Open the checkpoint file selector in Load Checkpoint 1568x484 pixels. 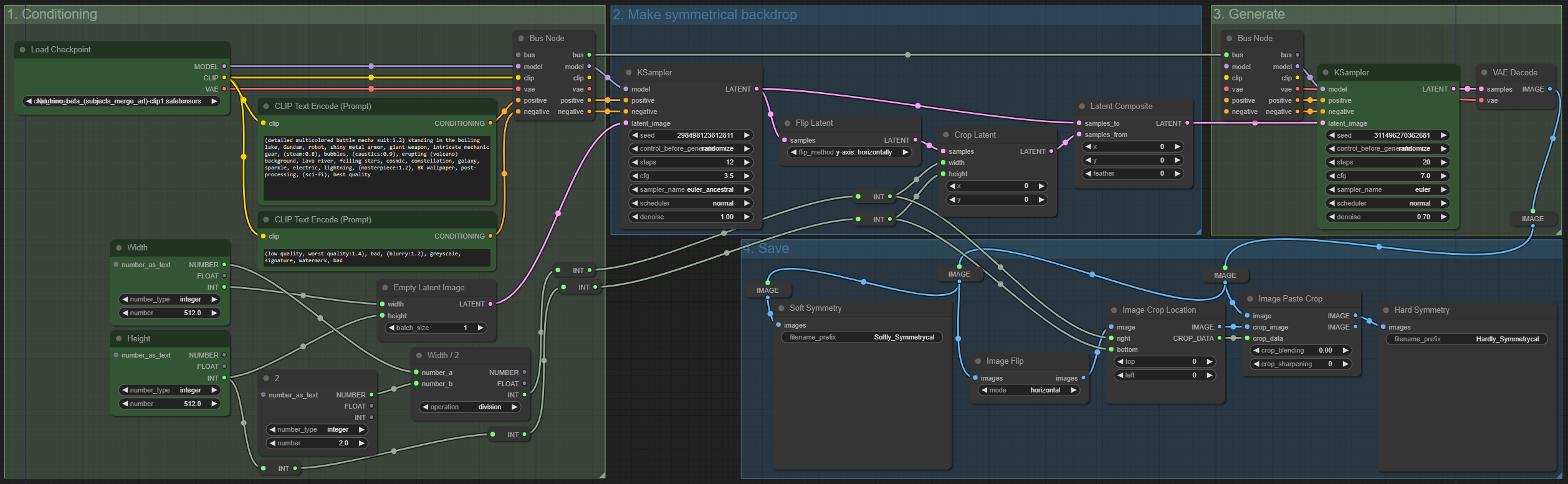click(x=122, y=101)
